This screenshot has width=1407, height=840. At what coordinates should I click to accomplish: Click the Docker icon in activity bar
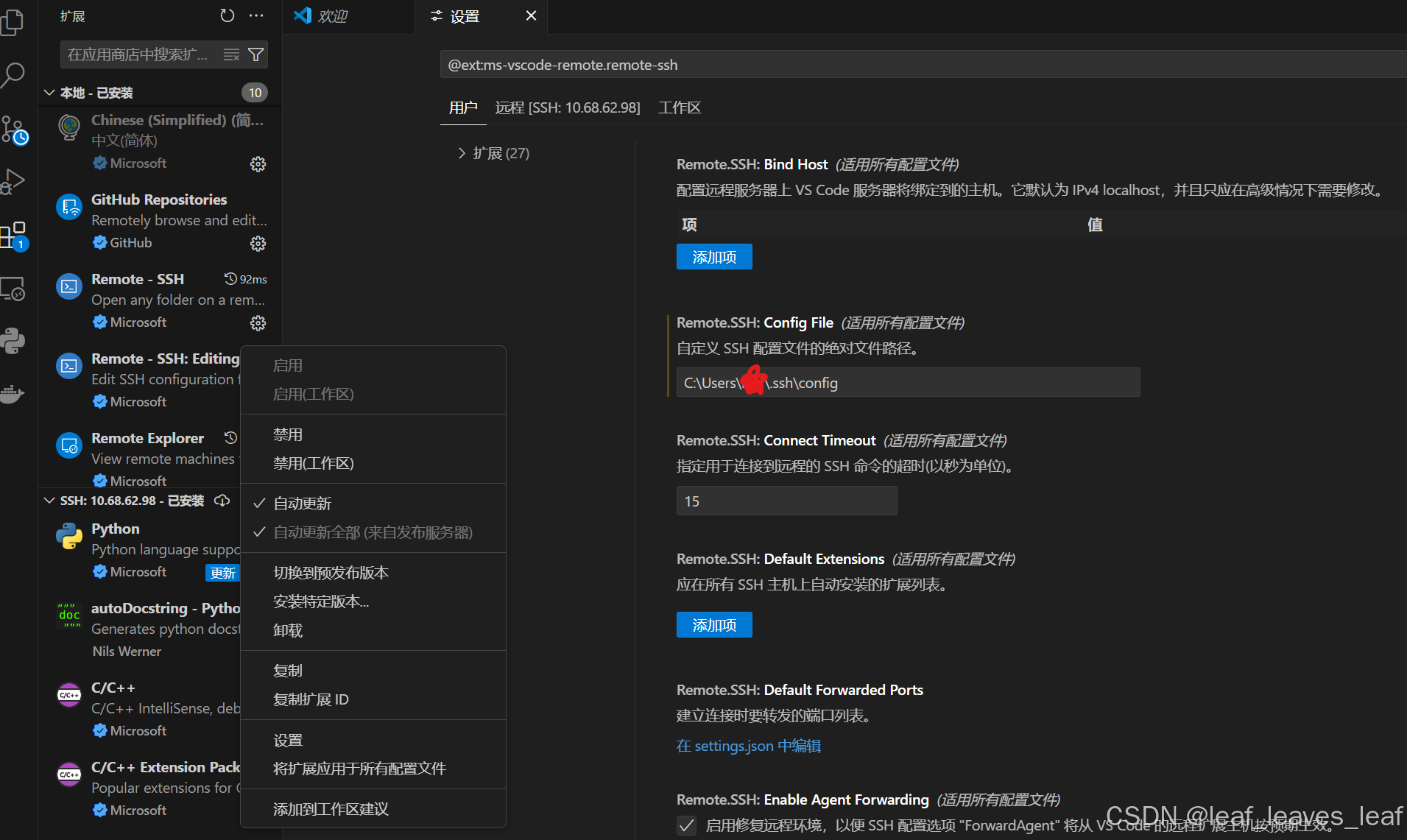12,395
